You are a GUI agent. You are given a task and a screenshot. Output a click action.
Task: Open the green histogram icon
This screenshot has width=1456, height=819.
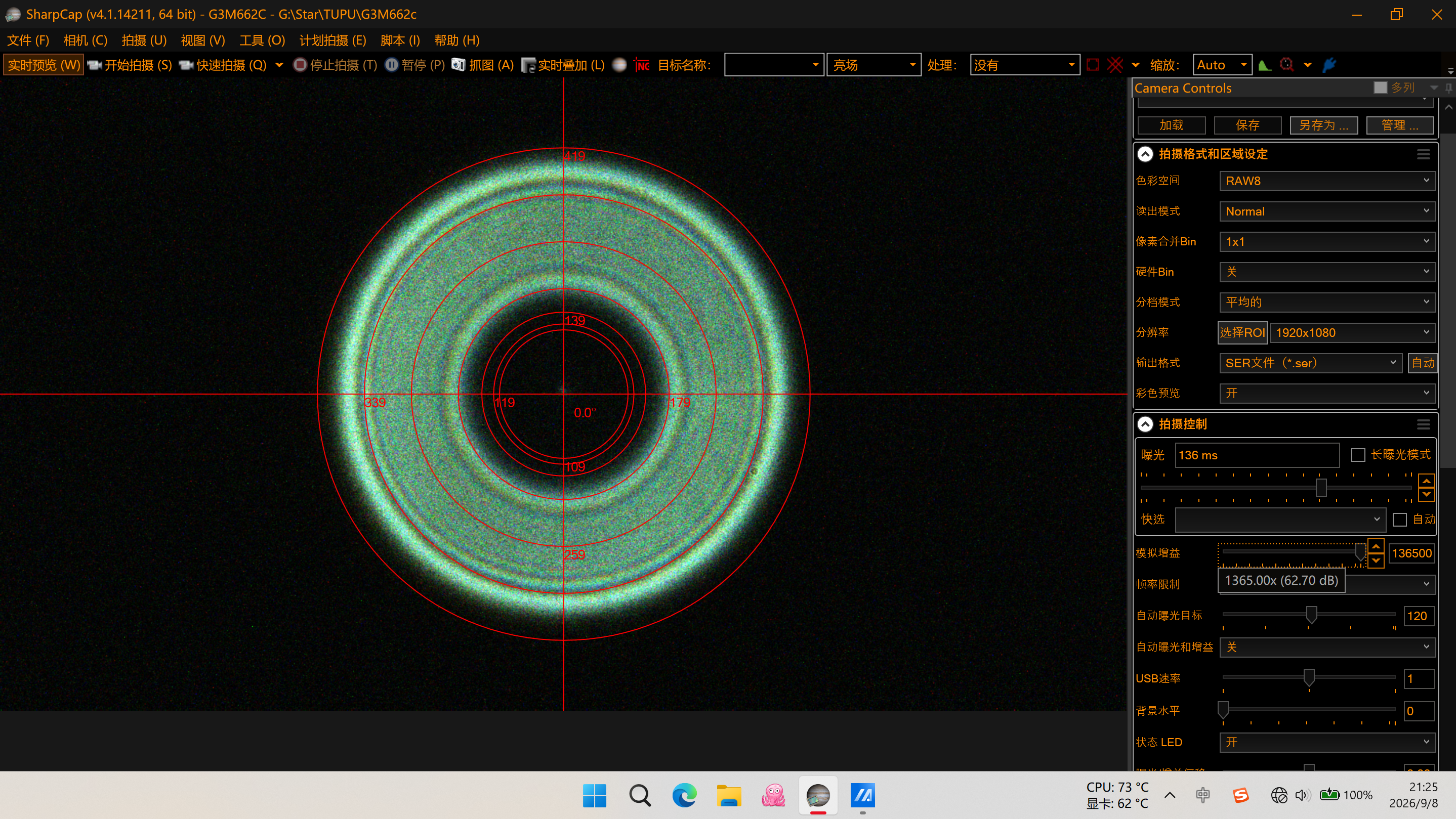click(x=1265, y=65)
